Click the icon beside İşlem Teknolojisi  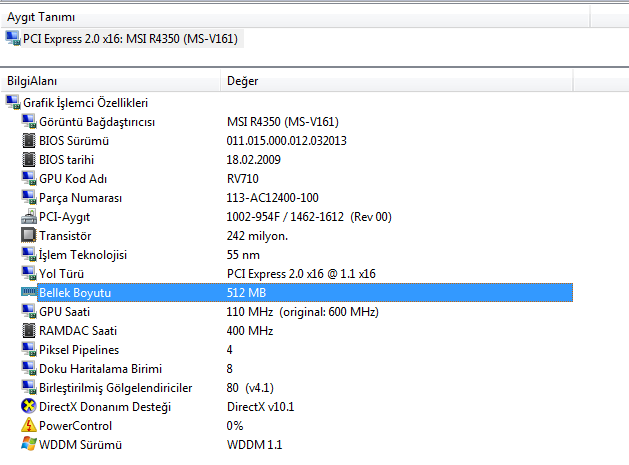(29, 254)
